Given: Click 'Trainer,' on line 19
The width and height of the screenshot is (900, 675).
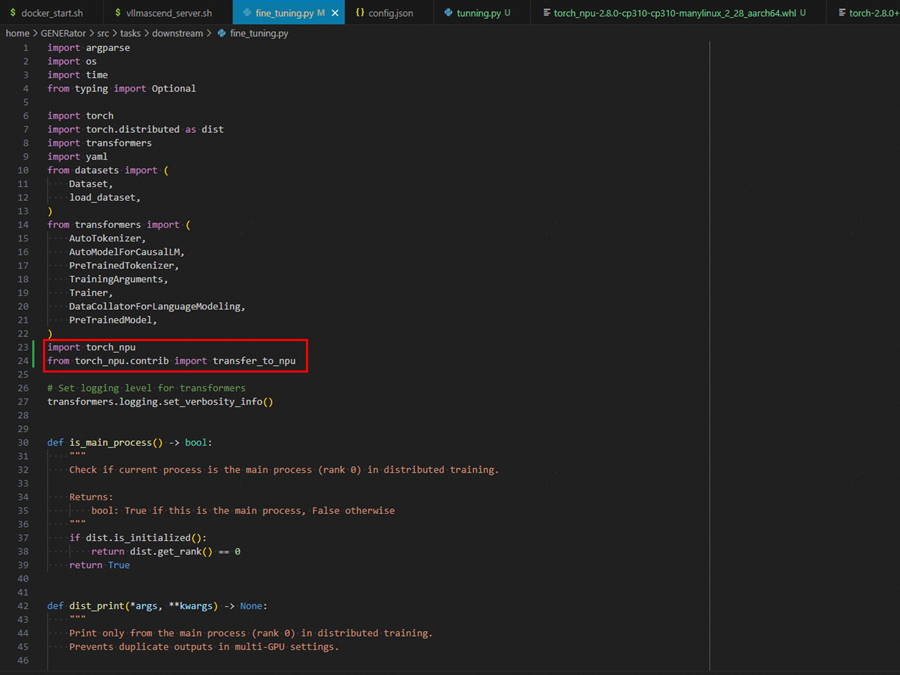Looking at the screenshot, I should [91, 293].
